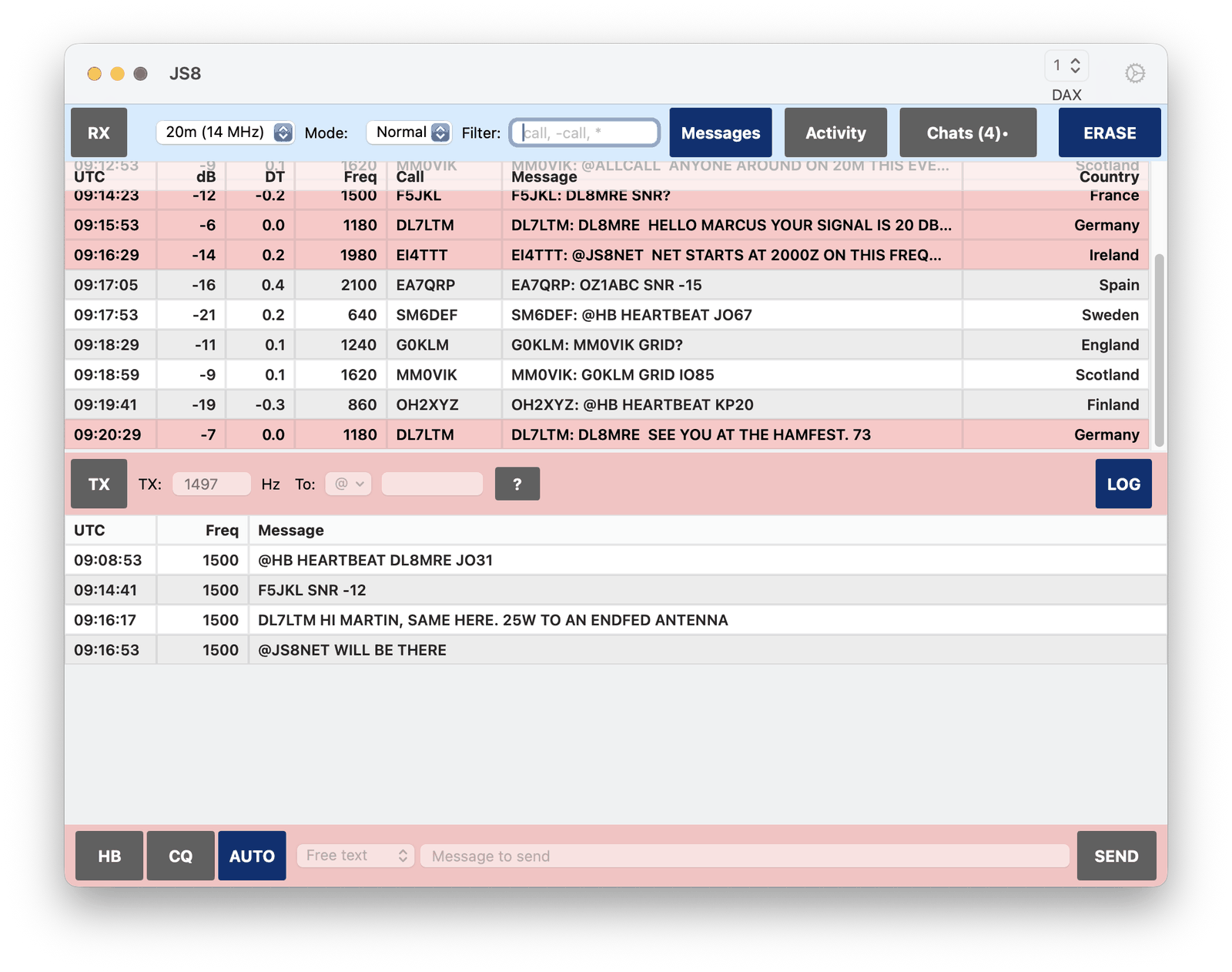1232x972 pixels.
Task: Select the DL7LTM SEE YOU AT THE HAMFEST row
Action: (607, 434)
